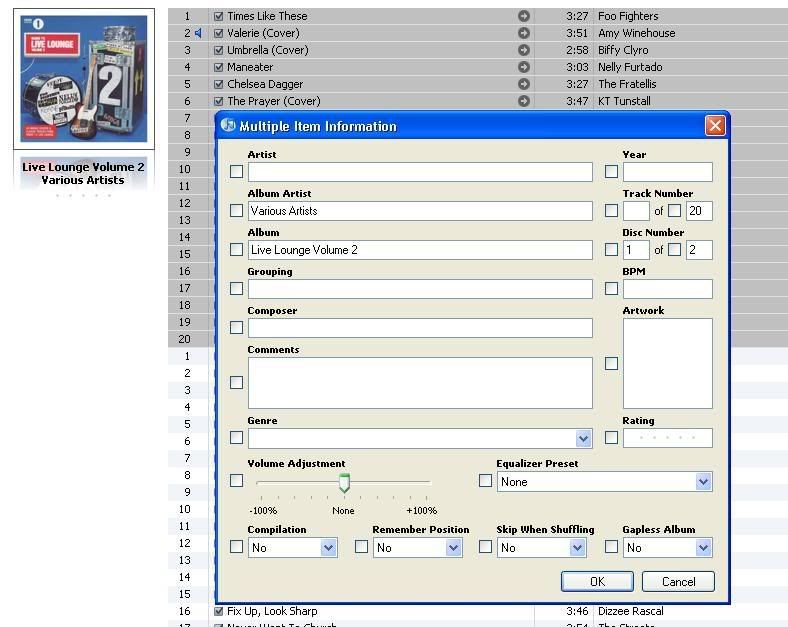The width and height of the screenshot is (788, 627).
Task: Tick the Album Artist checkbox
Action: tap(236, 211)
